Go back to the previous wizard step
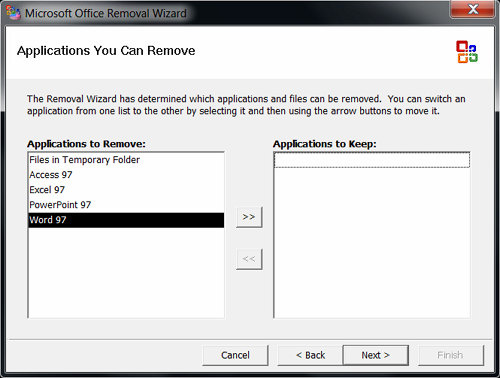 click(x=310, y=355)
